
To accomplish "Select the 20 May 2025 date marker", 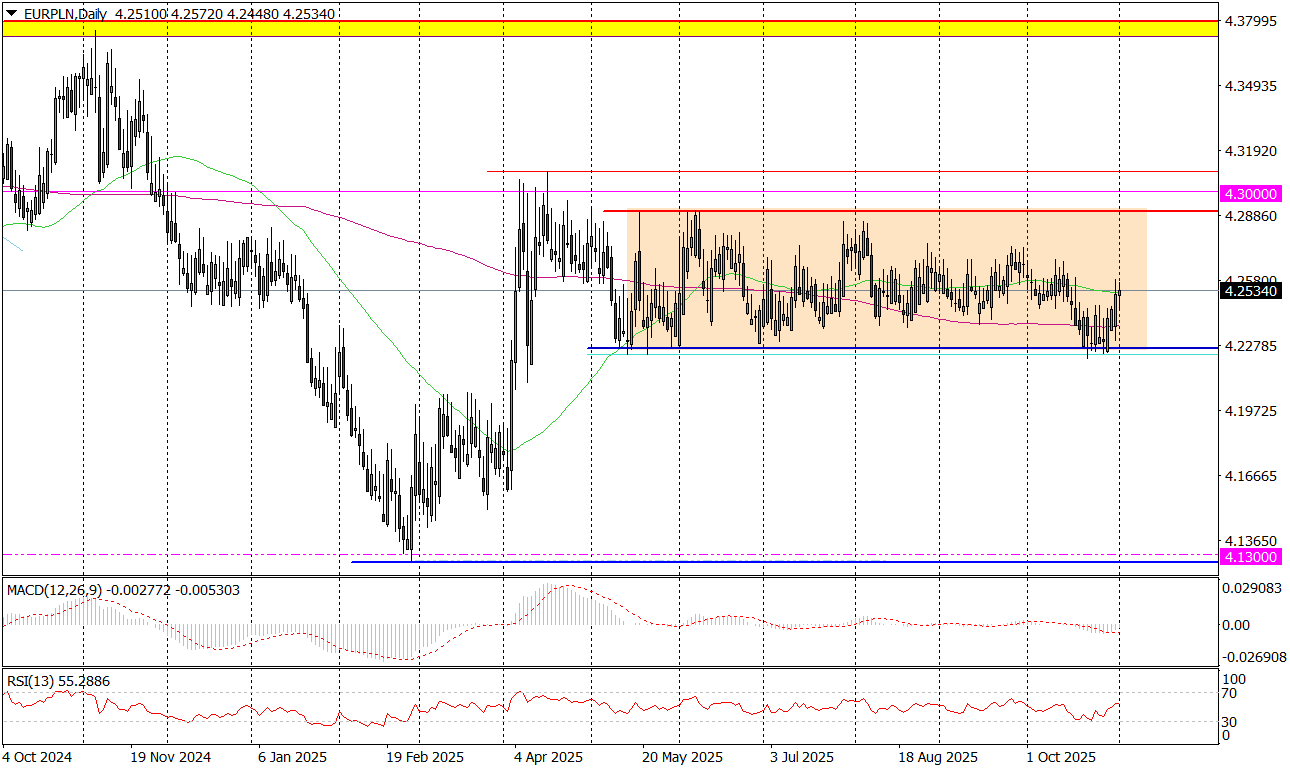I will (x=682, y=758).
